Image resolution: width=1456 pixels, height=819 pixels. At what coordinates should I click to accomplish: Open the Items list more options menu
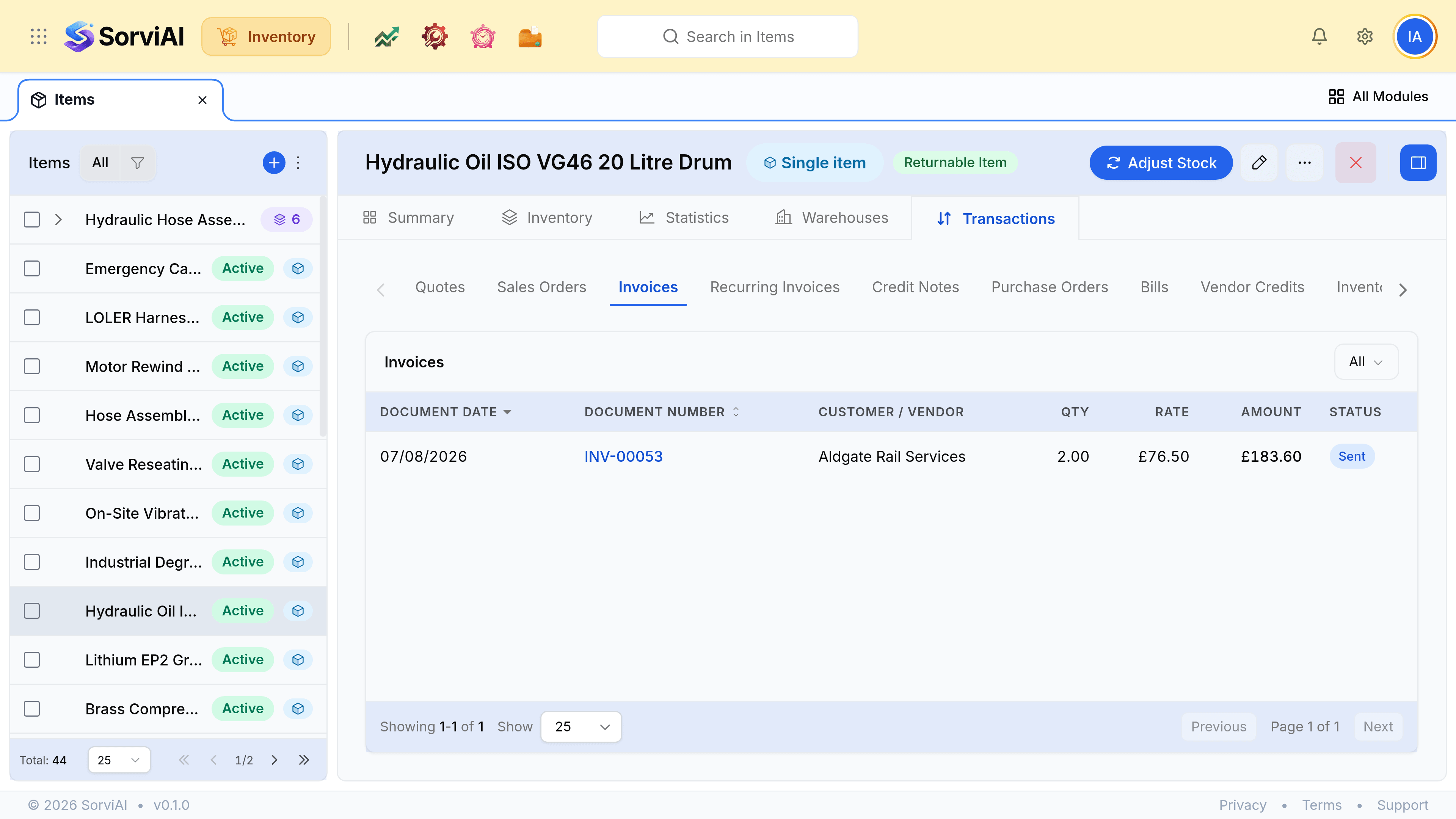tap(298, 163)
